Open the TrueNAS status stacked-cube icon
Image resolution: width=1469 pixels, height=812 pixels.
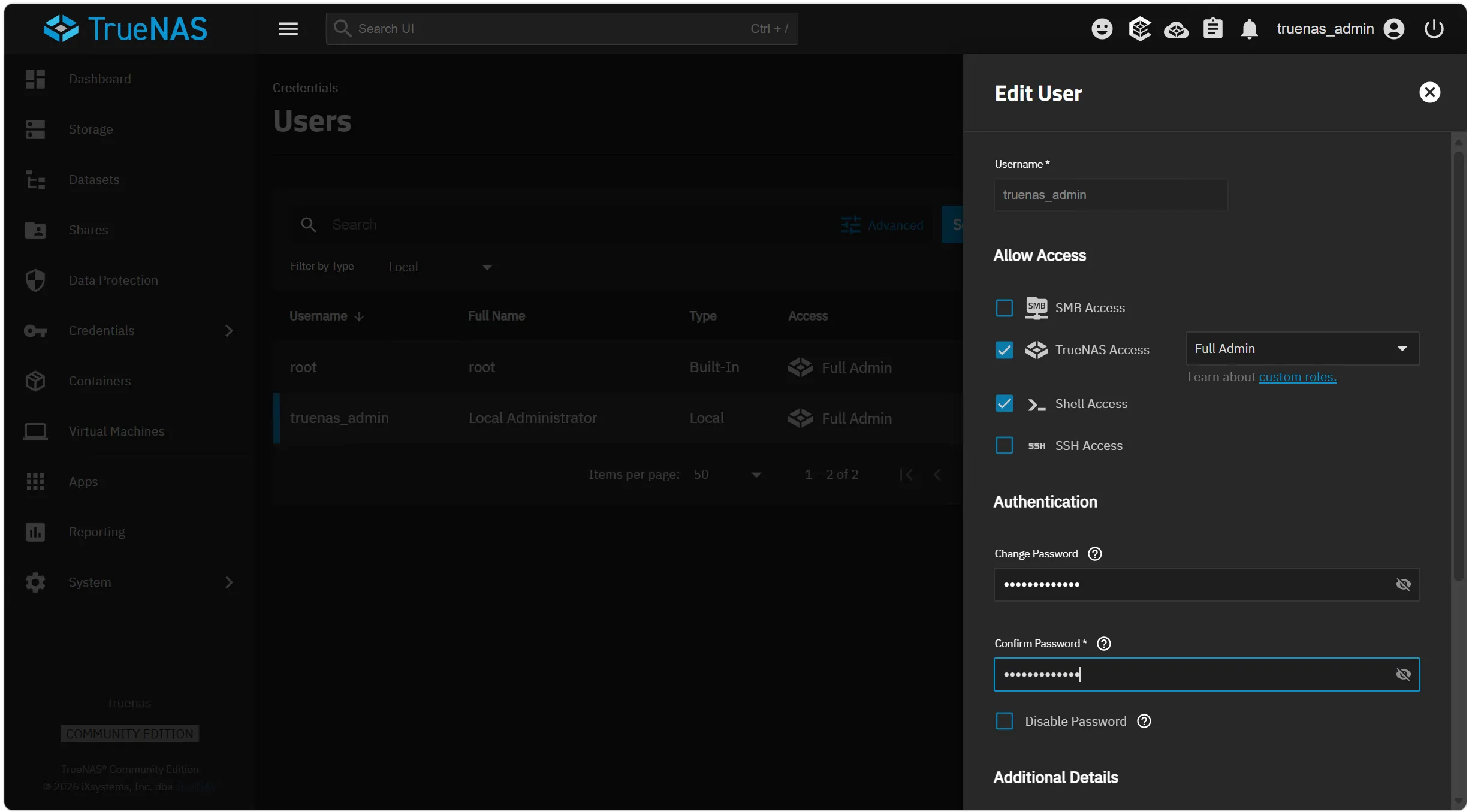point(1139,29)
